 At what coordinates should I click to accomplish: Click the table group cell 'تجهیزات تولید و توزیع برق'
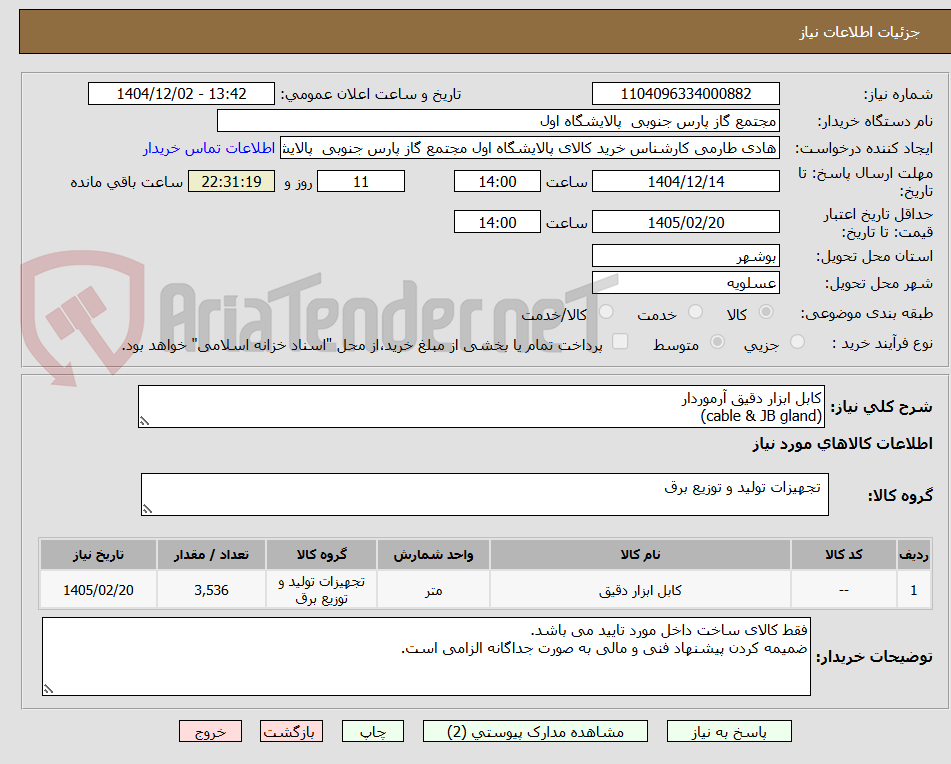321,590
